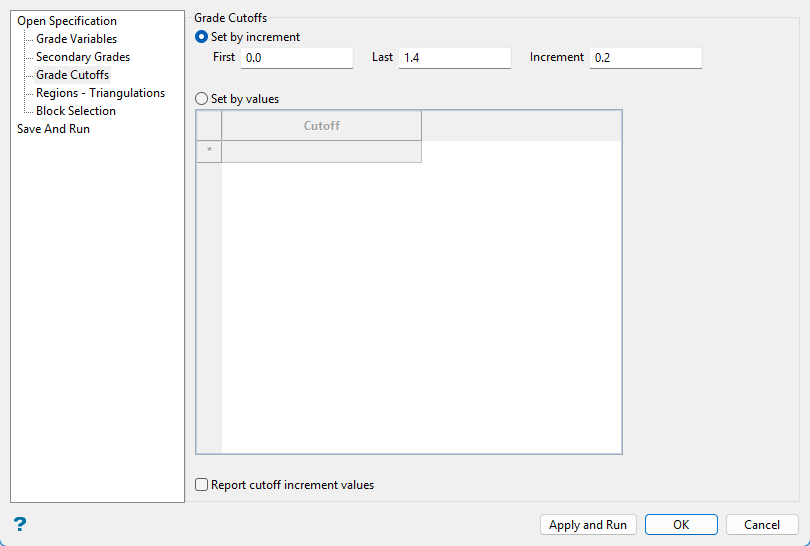Click the OK button
This screenshot has height=546, width=810.
681,525
